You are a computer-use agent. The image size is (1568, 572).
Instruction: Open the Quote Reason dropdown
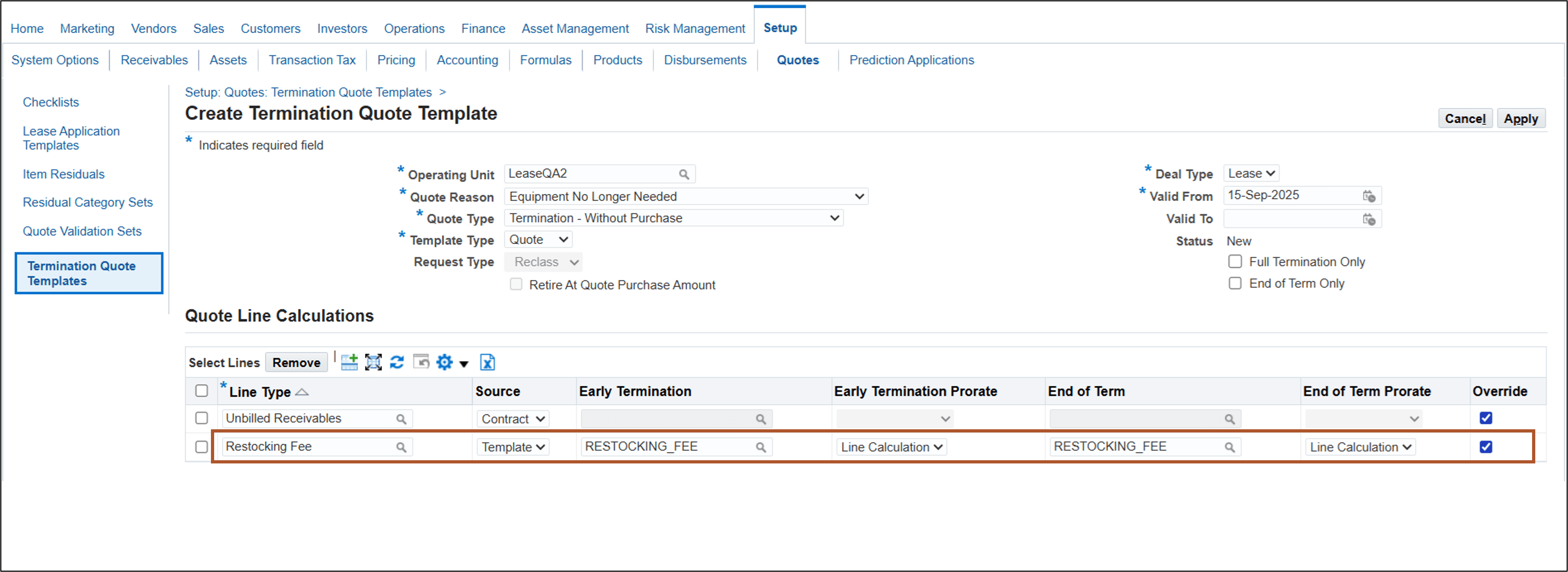(685, 197)
